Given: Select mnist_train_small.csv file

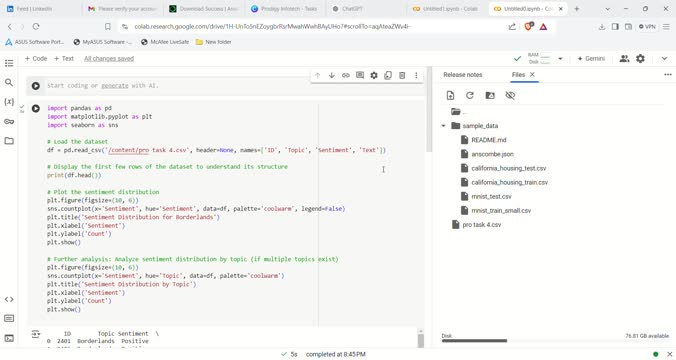Looking at the screenshot, I should [x=501, y=210].
